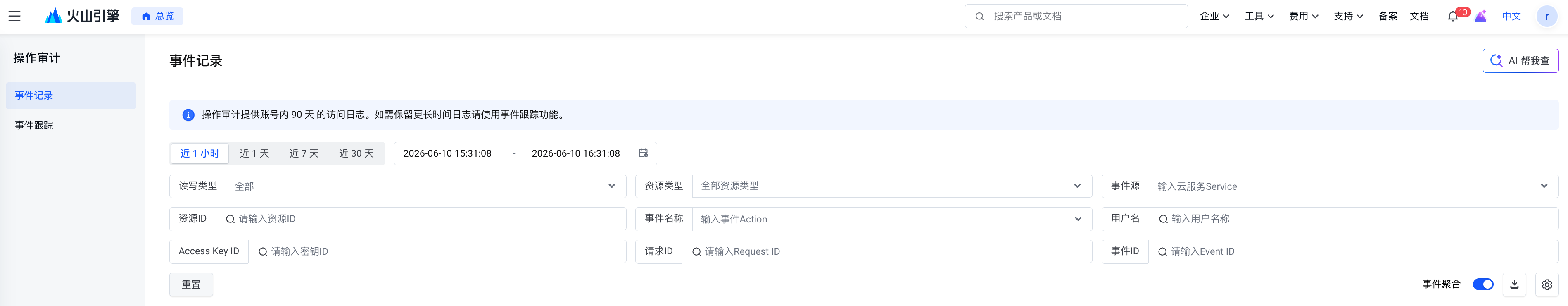Click end time 2026-06-10 16:31:08
This screenshot has width=1568, height=306.
point(576,153)
